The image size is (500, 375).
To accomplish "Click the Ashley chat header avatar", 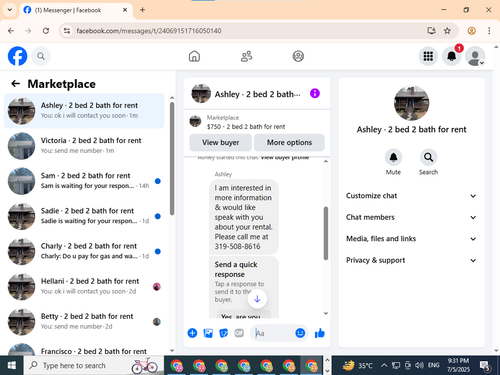I will (201, 94).
